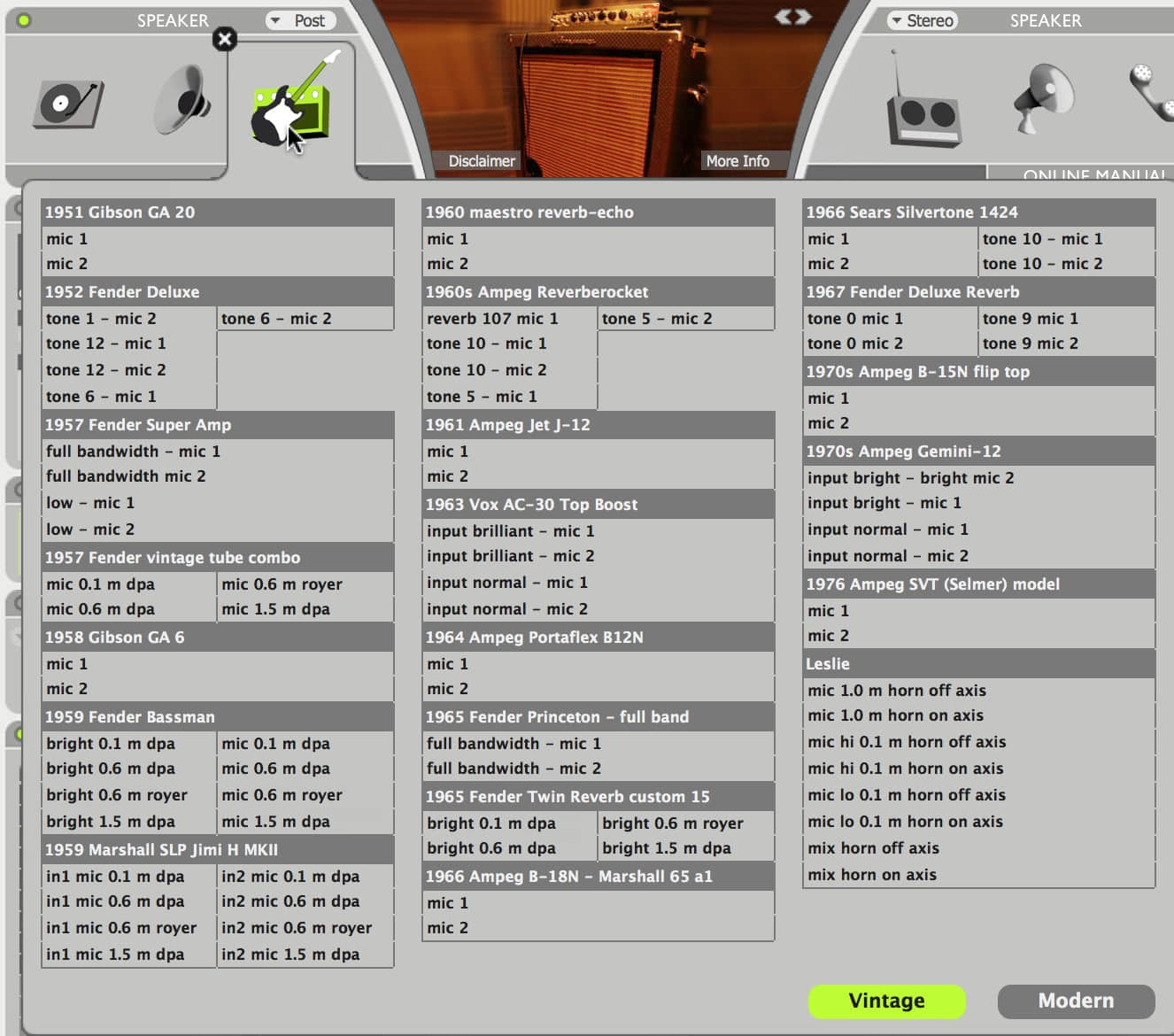Open the Stereo dropdown
The image size is (1174, 1036).
[923, 20]
